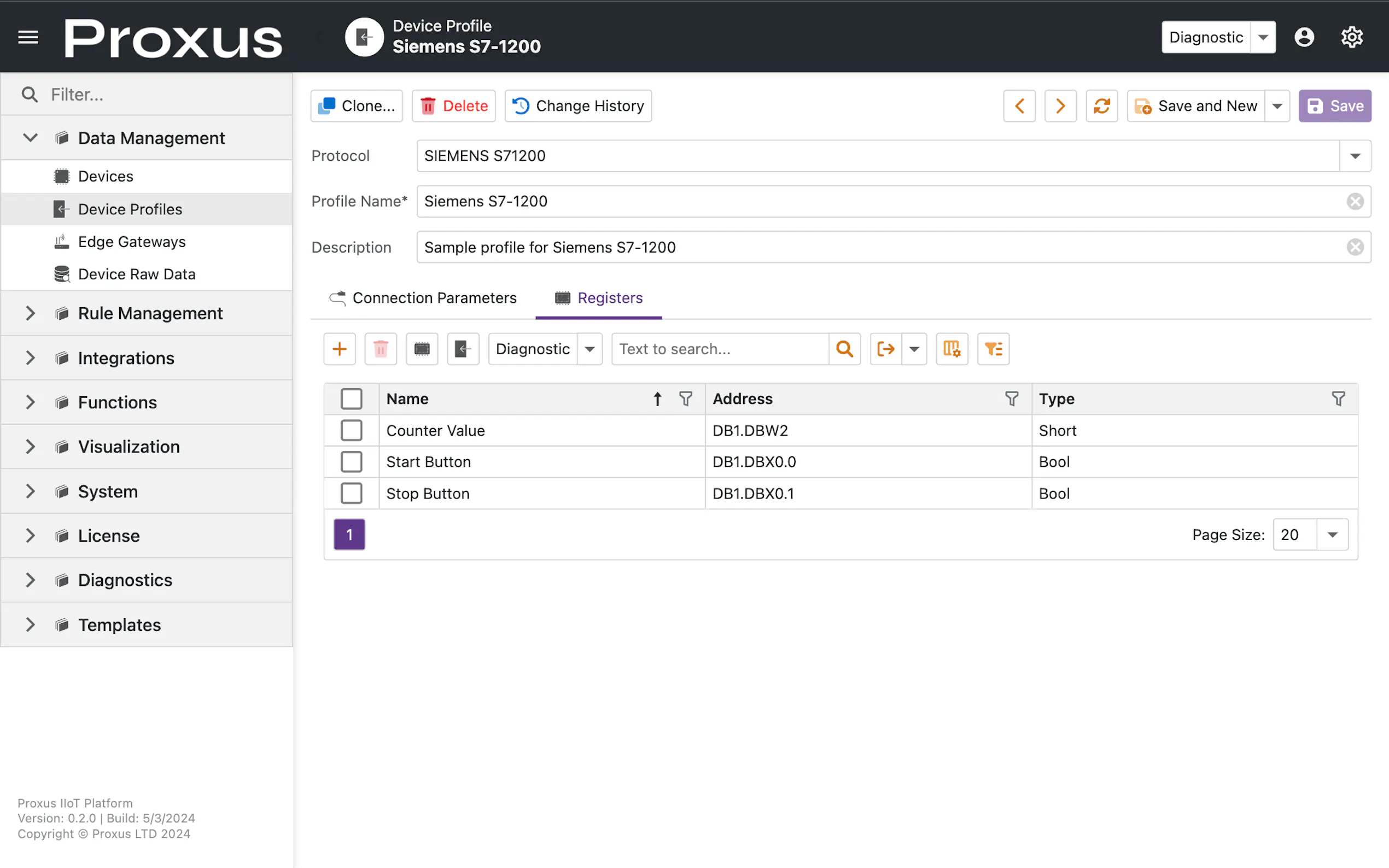Click the filter builder icon
This screenshot has height=868, width=1389.
(993, 349)
